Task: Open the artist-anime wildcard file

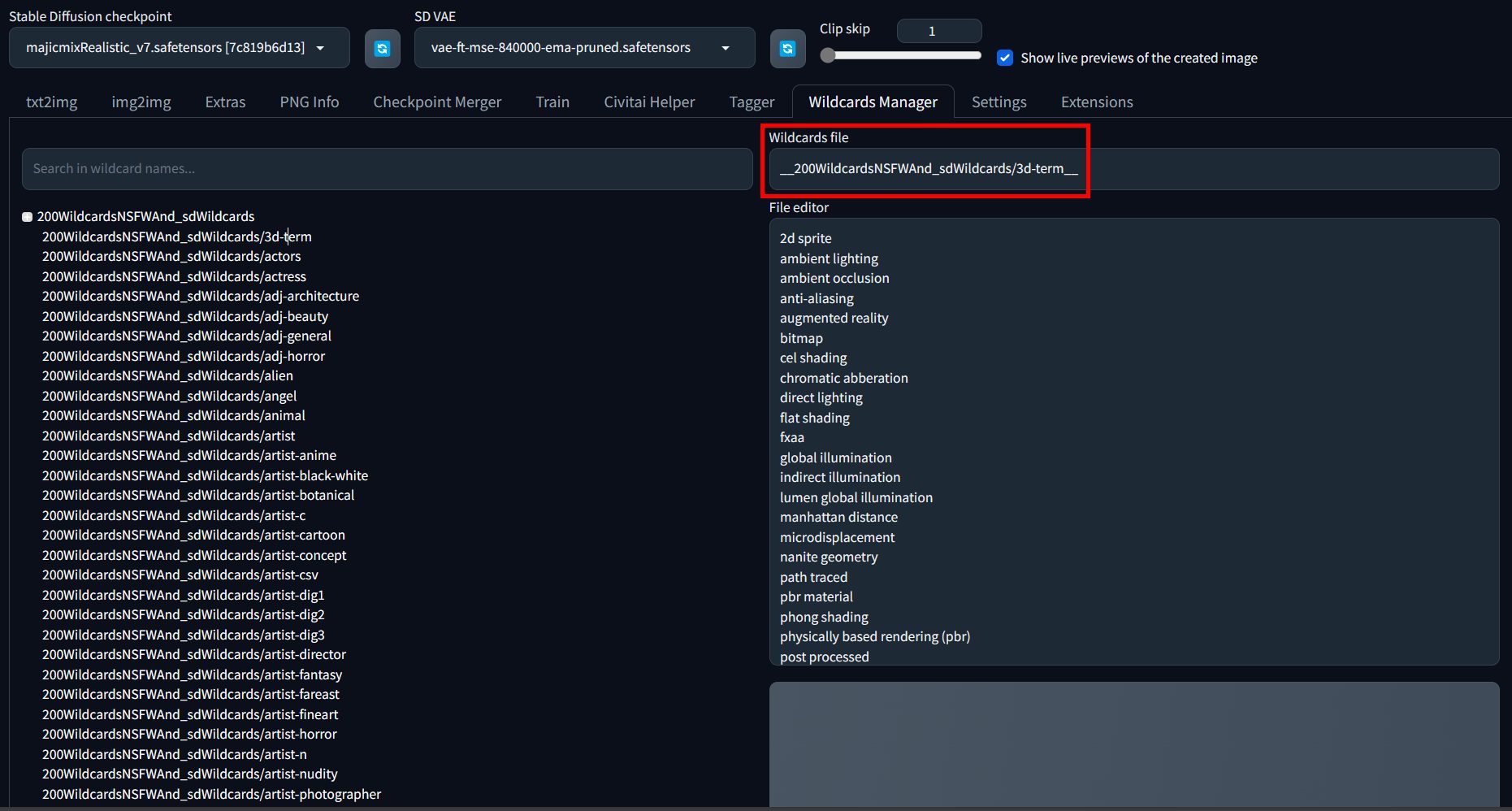Action: click(x=189, y=456)
